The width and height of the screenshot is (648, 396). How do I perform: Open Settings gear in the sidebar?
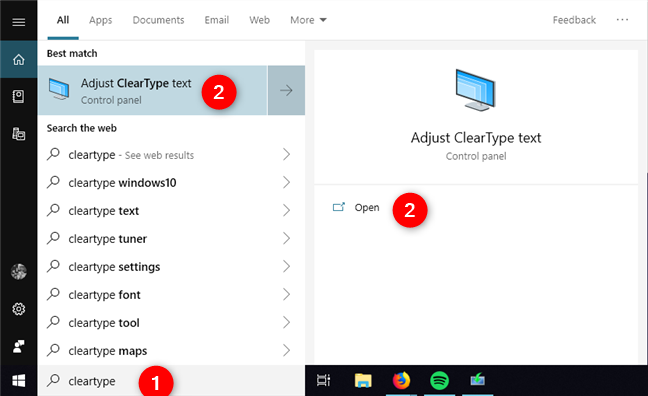19,309
